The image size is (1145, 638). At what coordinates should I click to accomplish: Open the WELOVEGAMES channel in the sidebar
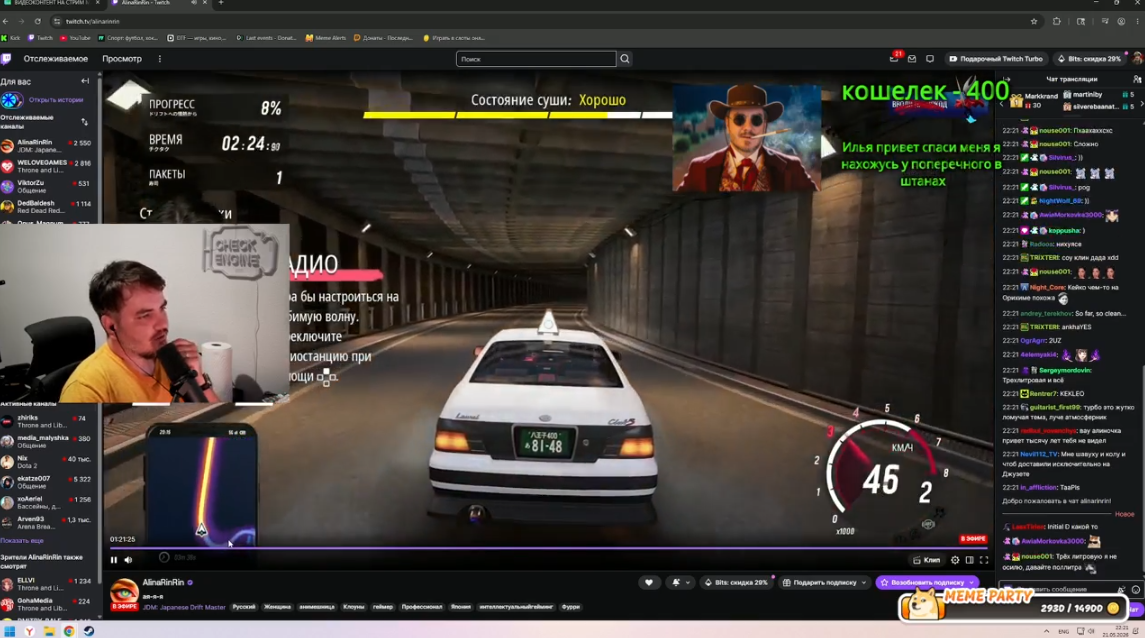click(x=48, y=166)
